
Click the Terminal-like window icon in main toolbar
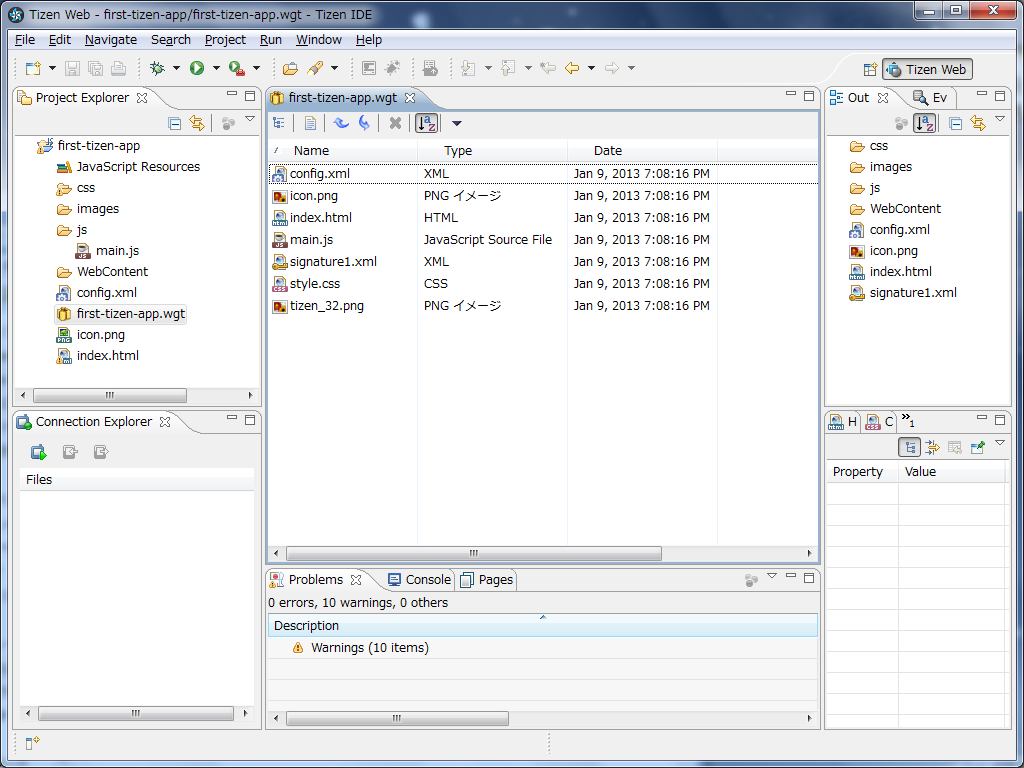pos(369,68)
